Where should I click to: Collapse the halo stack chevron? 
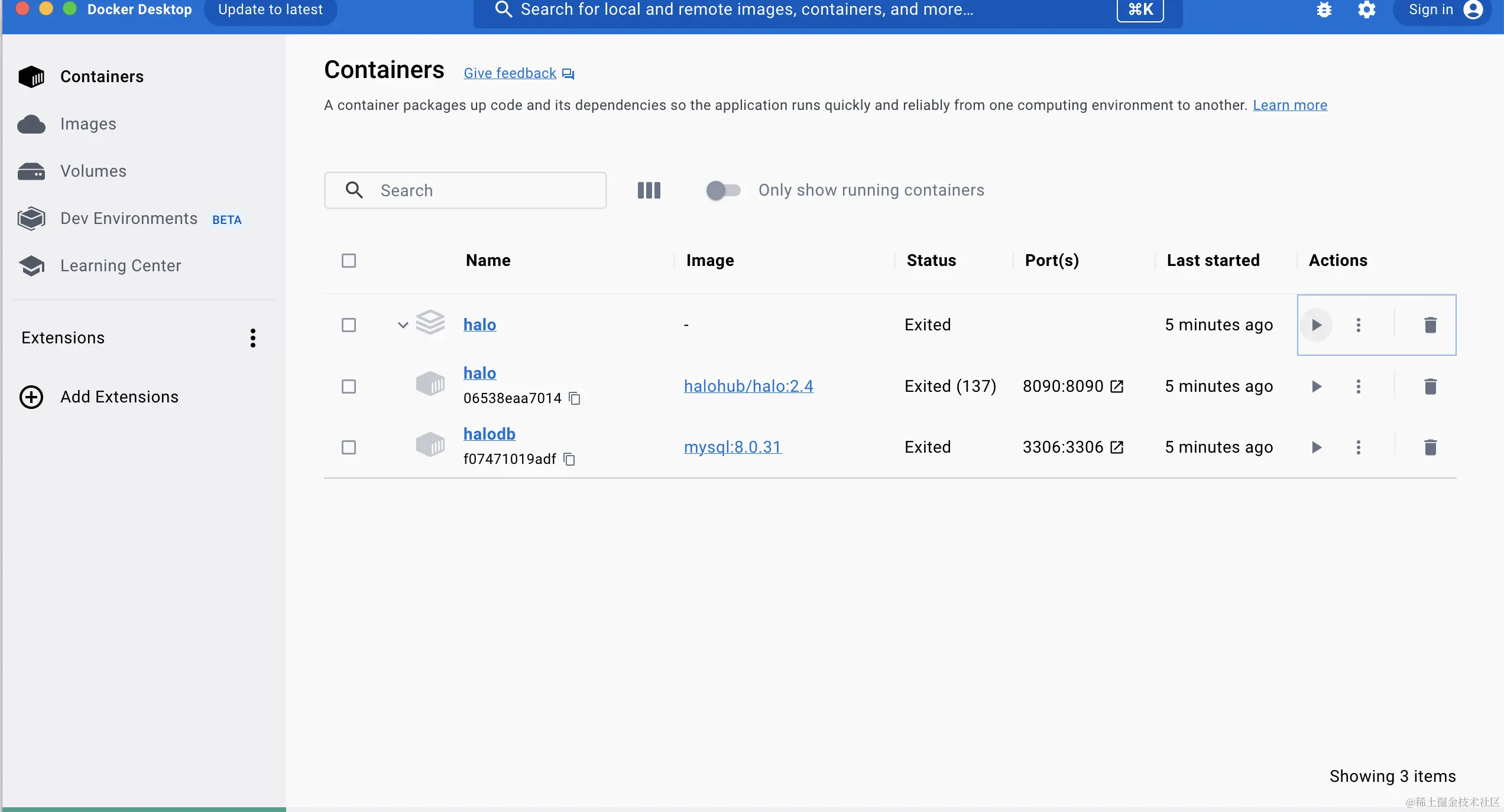point(403,325)
